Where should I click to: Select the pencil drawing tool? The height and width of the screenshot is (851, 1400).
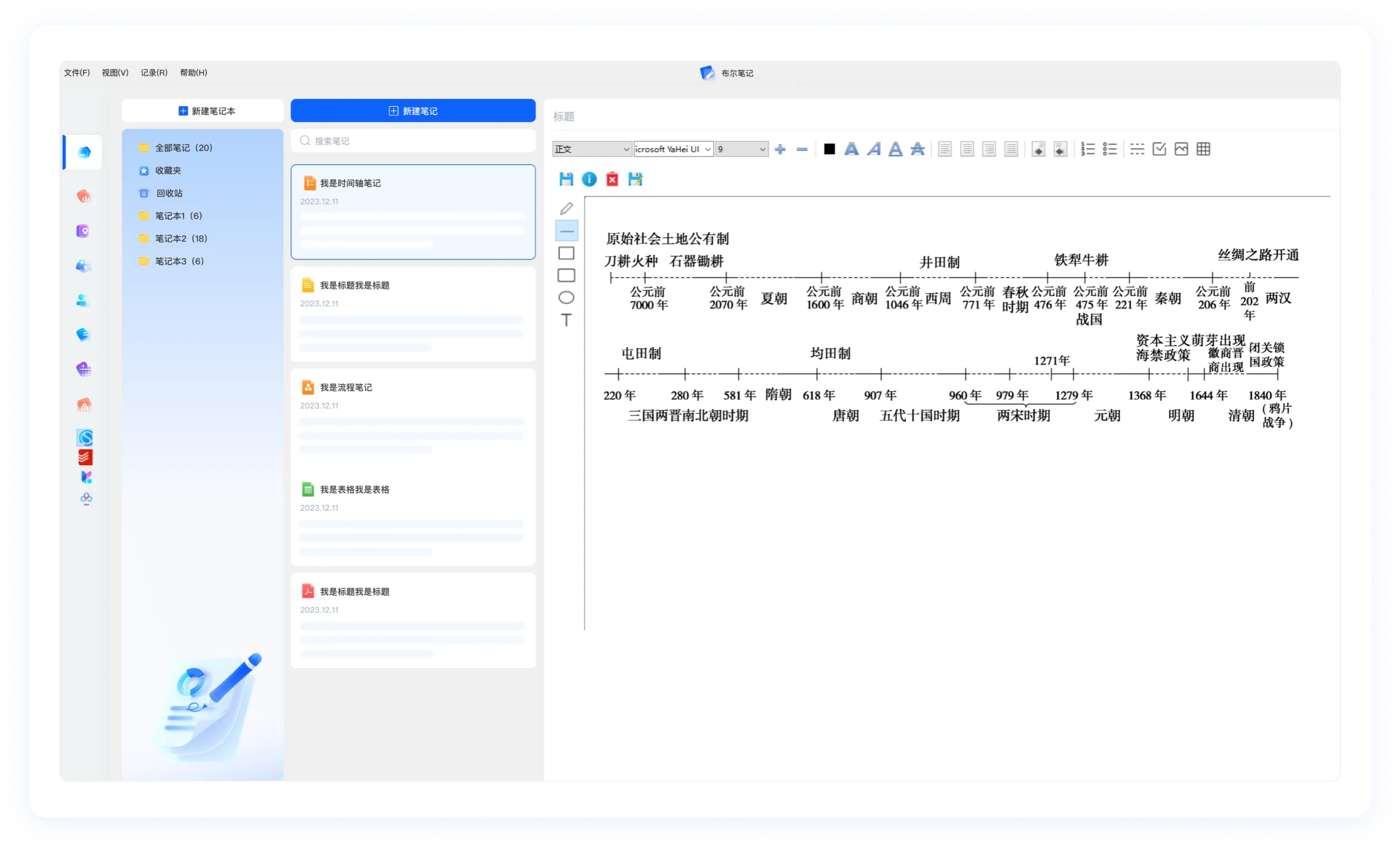point(566,209)
